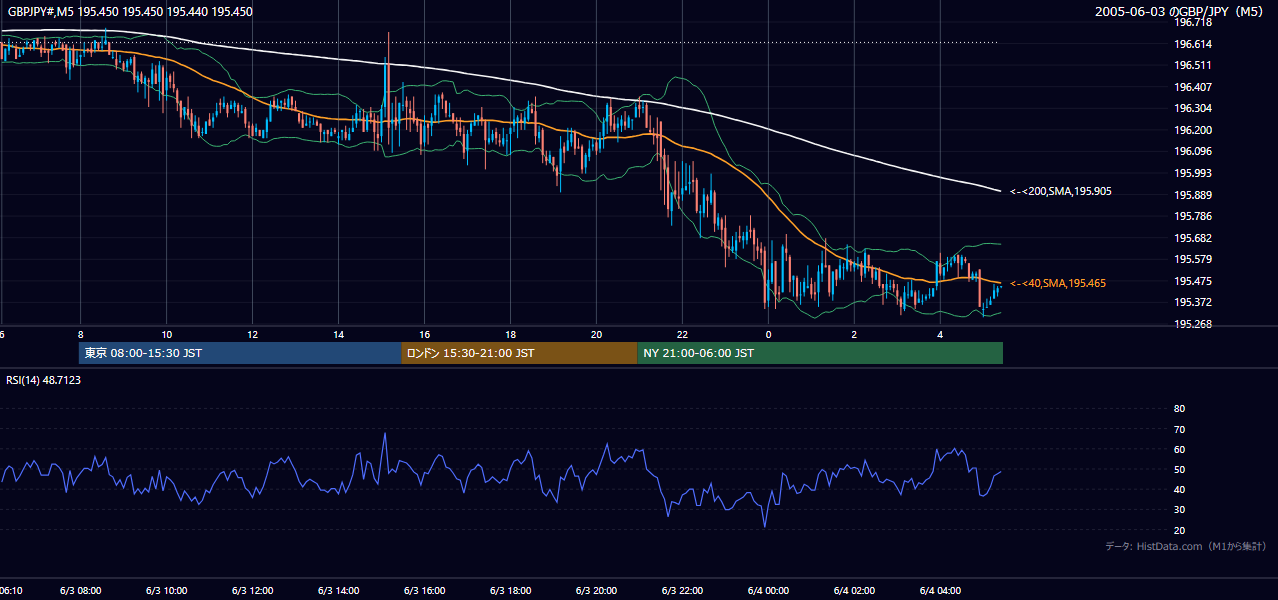
Task: Click the 6/3 22:00 time axis label
Action: [682, 590]
